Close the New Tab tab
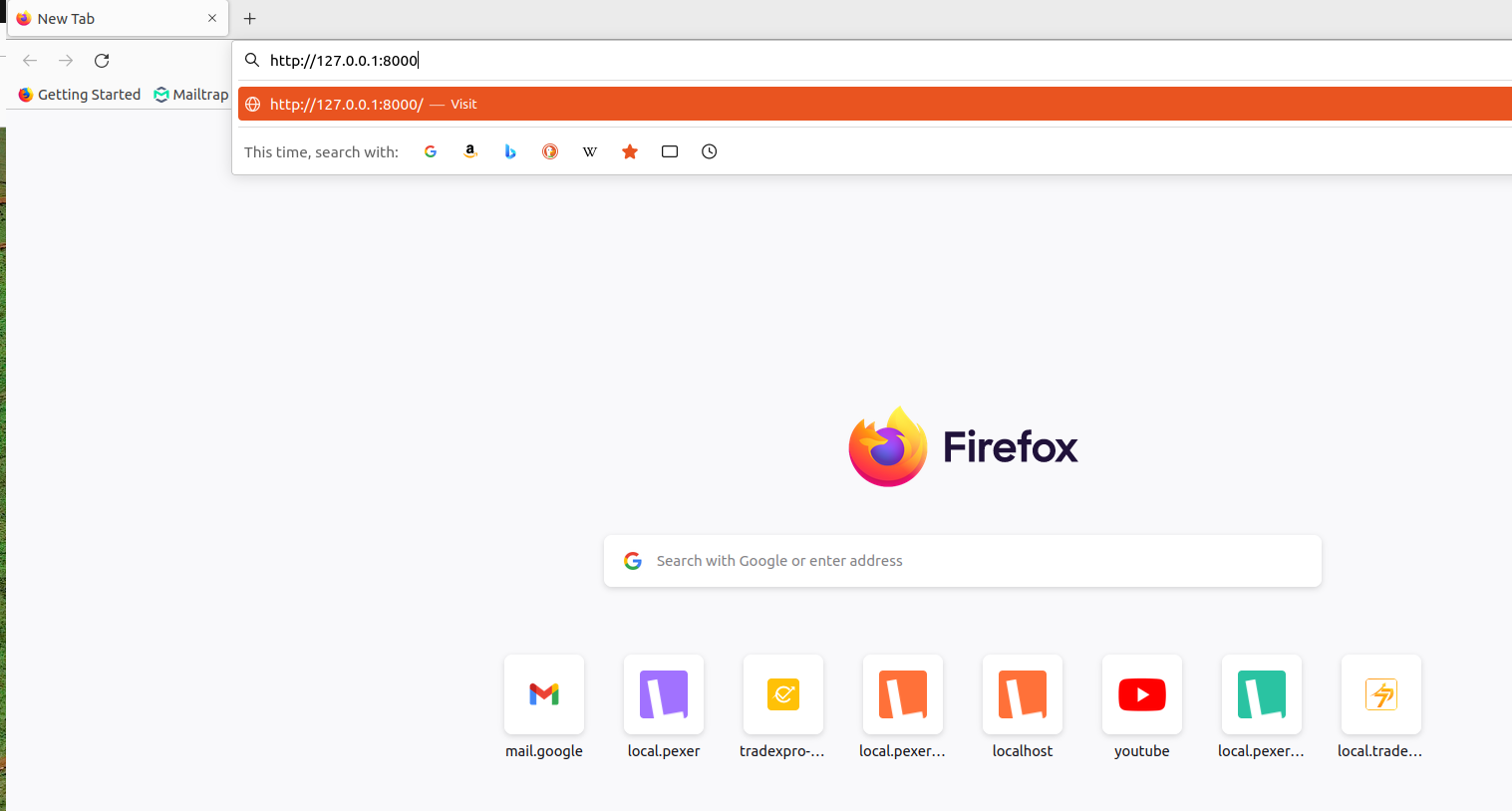The image size is (1512, 811). point(212,18)
